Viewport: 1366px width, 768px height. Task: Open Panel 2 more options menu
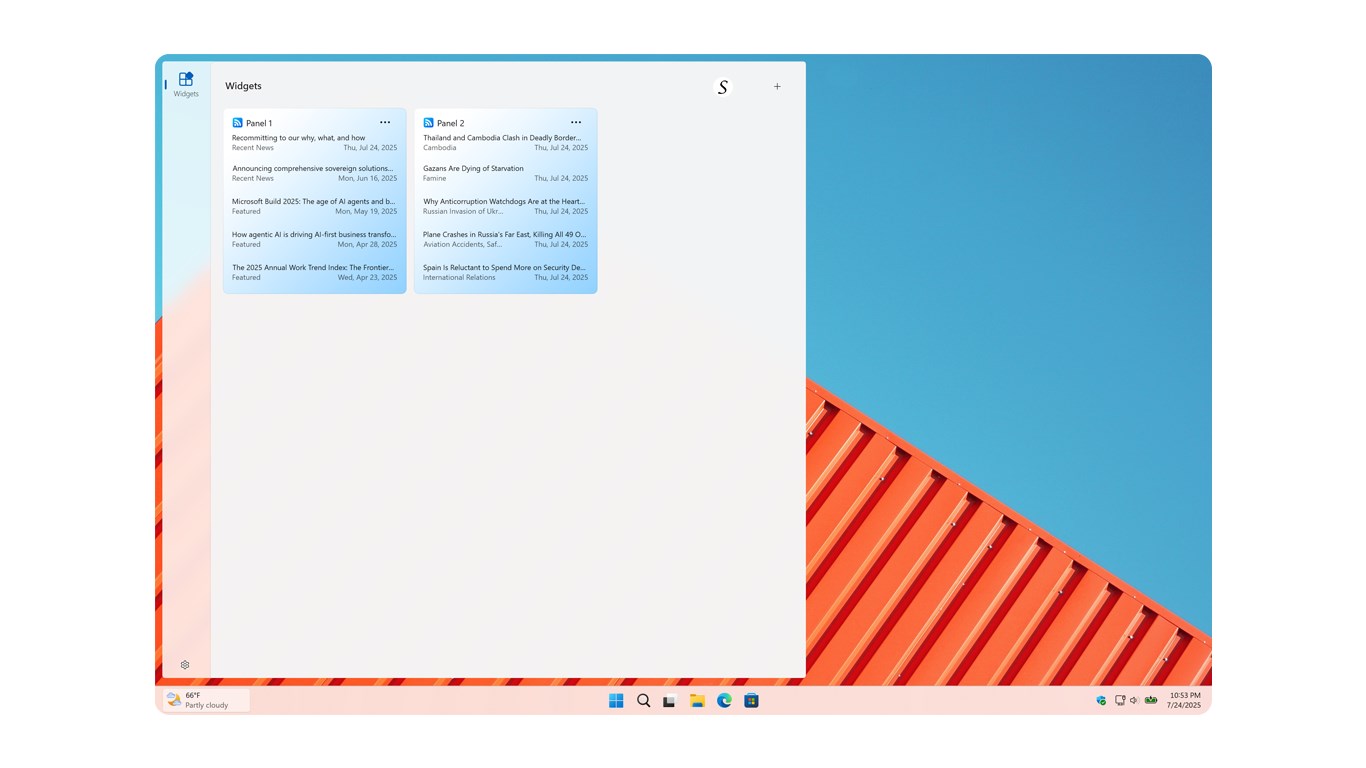[576, 121]
